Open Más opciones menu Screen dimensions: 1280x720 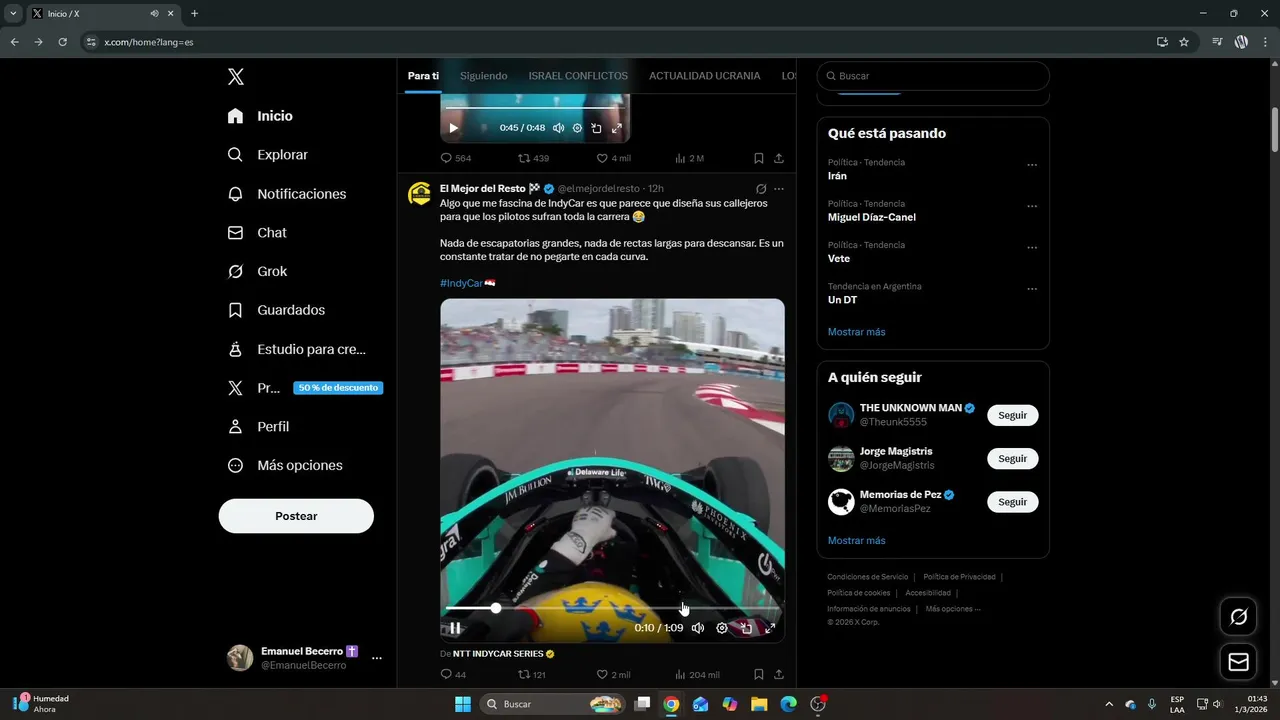point(285,465)
